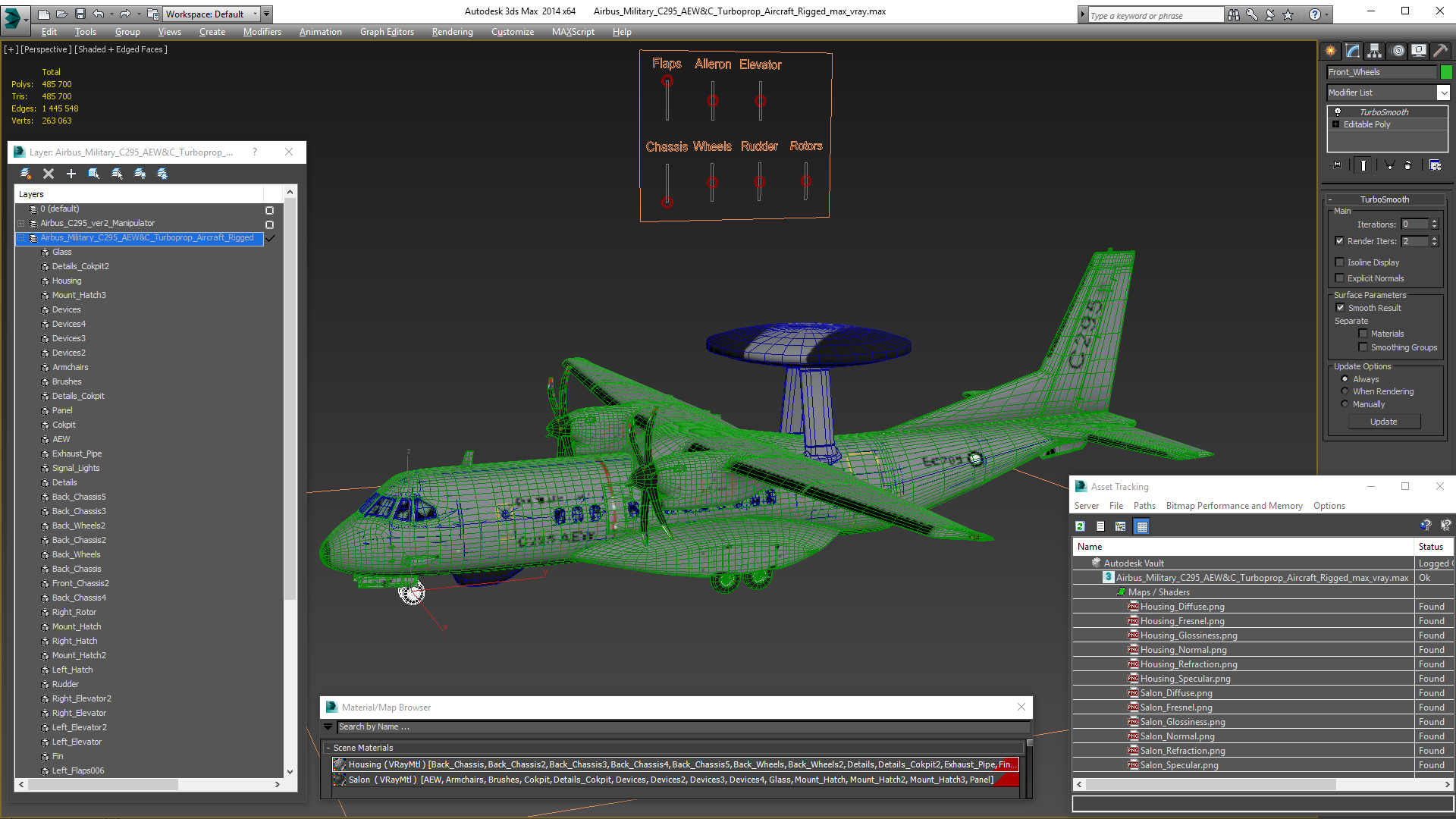
Task: Click the Undo arrow icon
Action: click(x=98, y=14)
